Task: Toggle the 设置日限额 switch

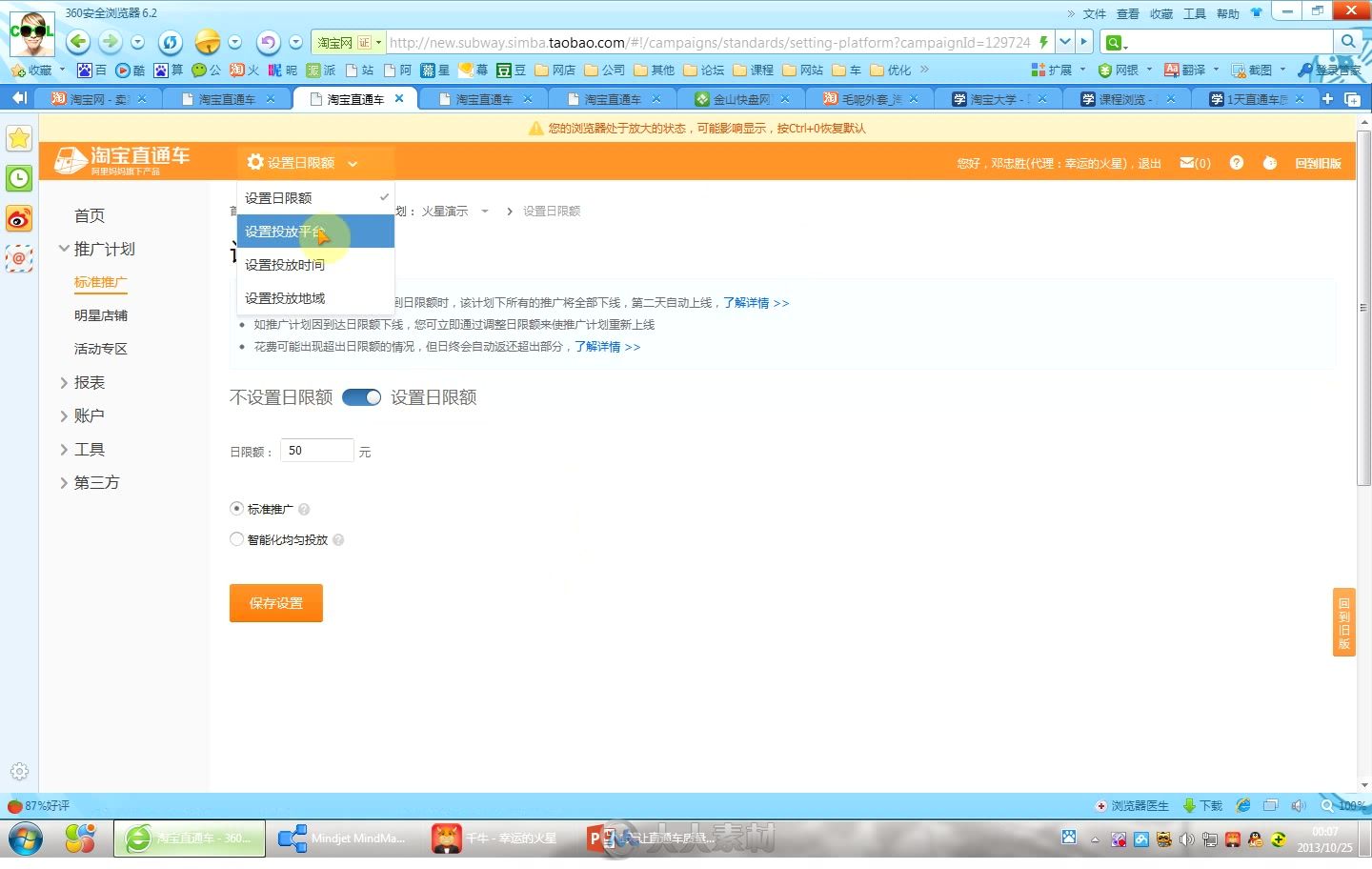Action: click(361, 397)
